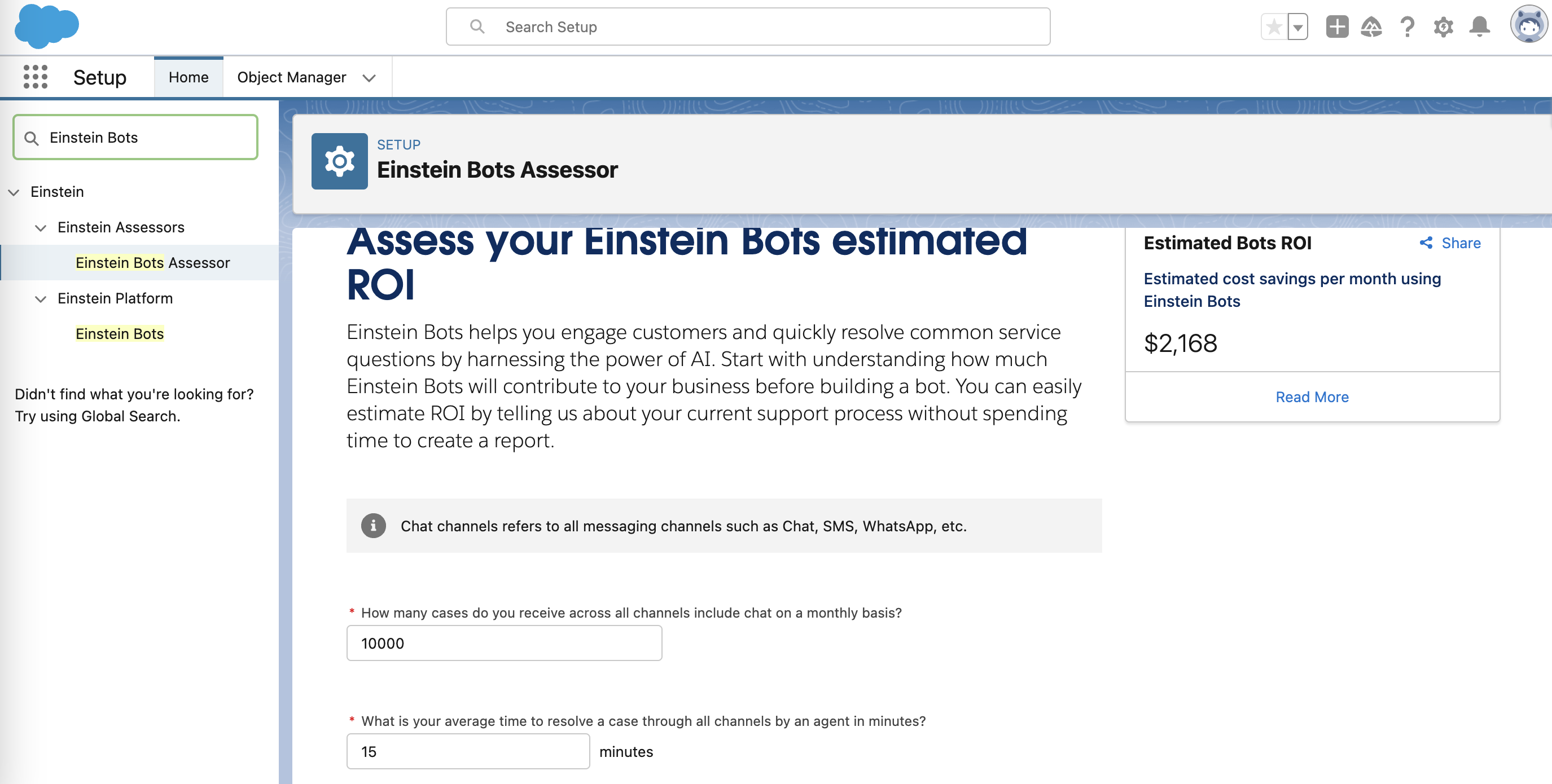Collapse the Einstein Platform node
The width and height of the screenshot is (1552, 784).
pos(41,299)
